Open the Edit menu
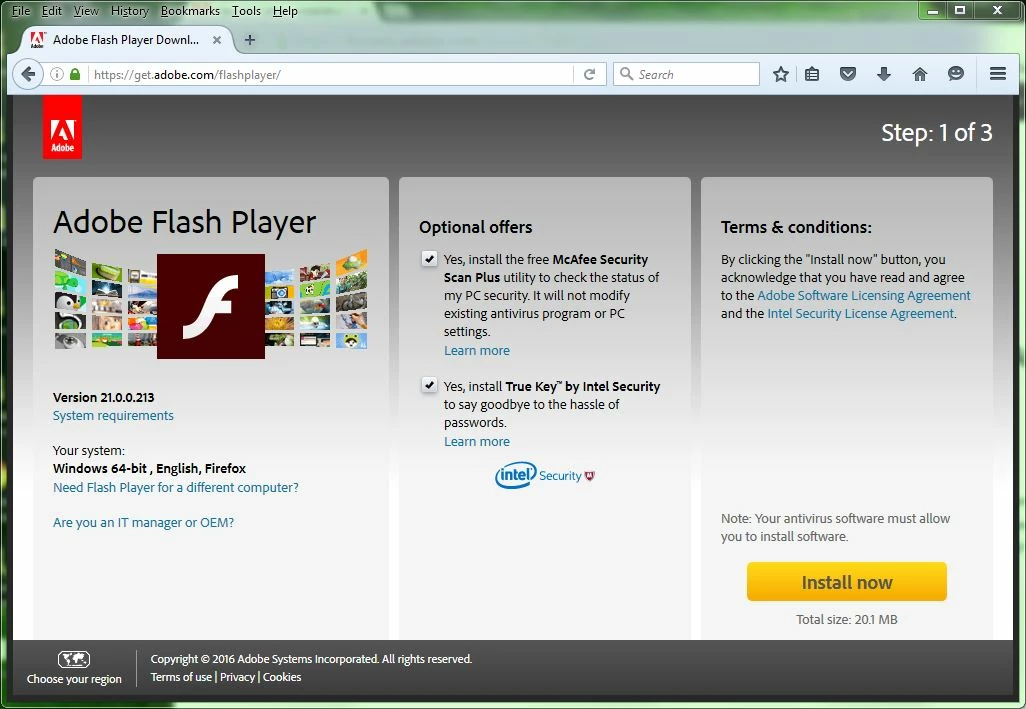1026x709 pixels. click(52, 11)
